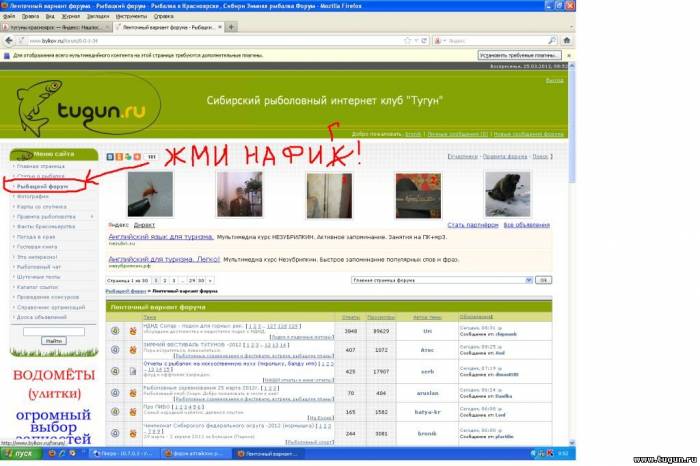The width and height of the screenshot is (700, 466).
Task: Click the last-post arrow icon in Uri's row
Action: pos(499,328)
